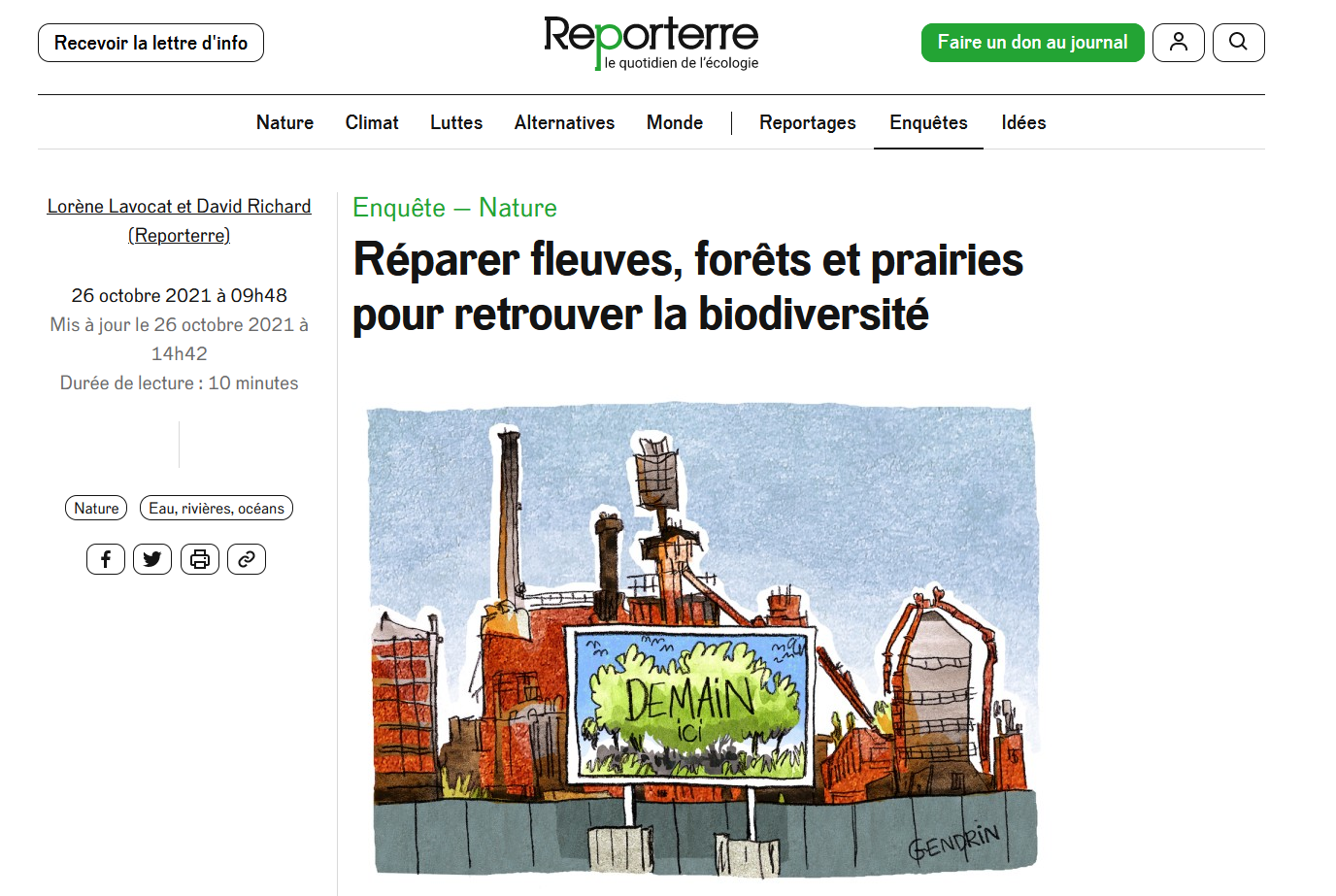Open Reportages section
1336x896 pixels.
[807, 122]
